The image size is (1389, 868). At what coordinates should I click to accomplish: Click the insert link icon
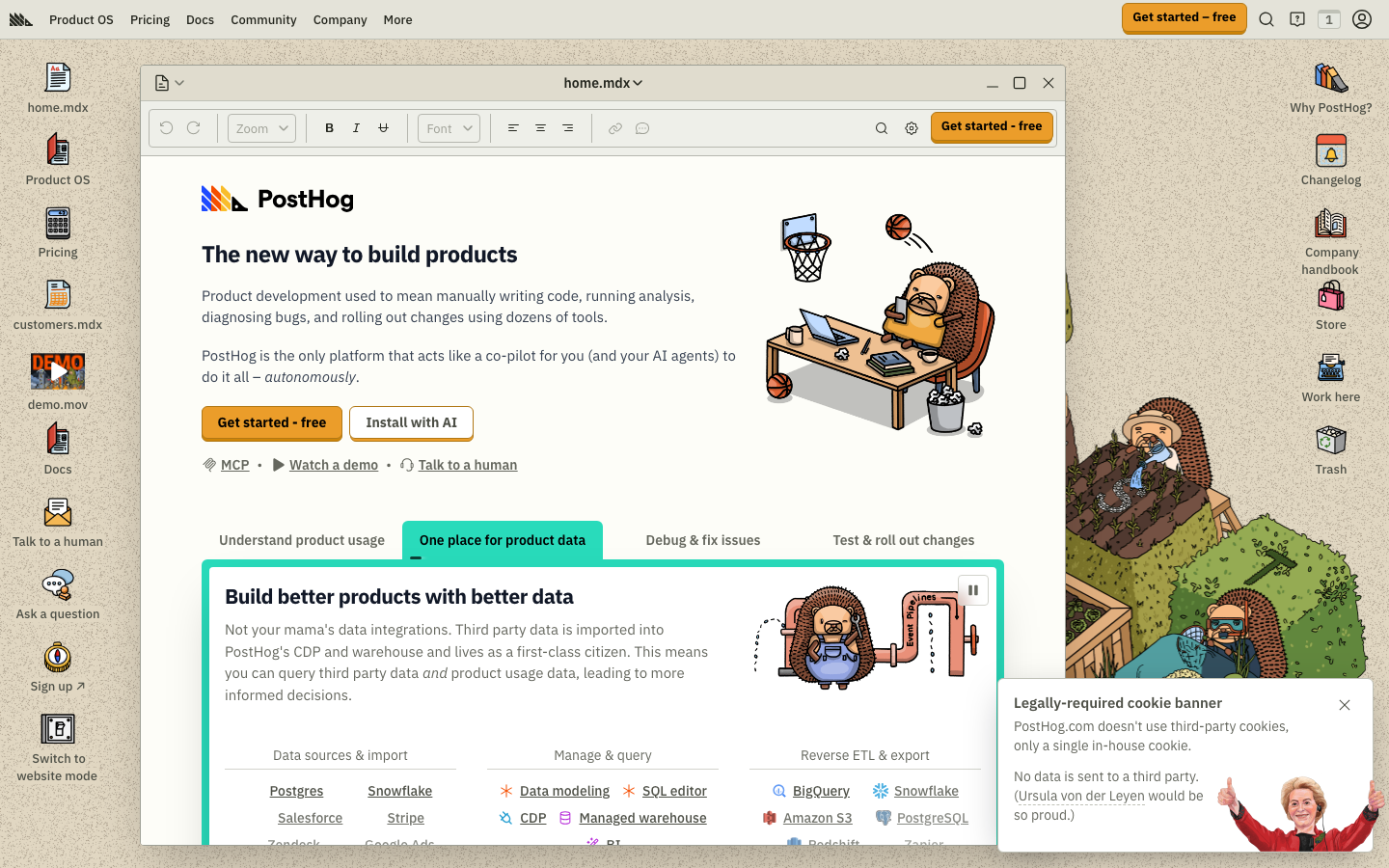click(x=614, y=128)
